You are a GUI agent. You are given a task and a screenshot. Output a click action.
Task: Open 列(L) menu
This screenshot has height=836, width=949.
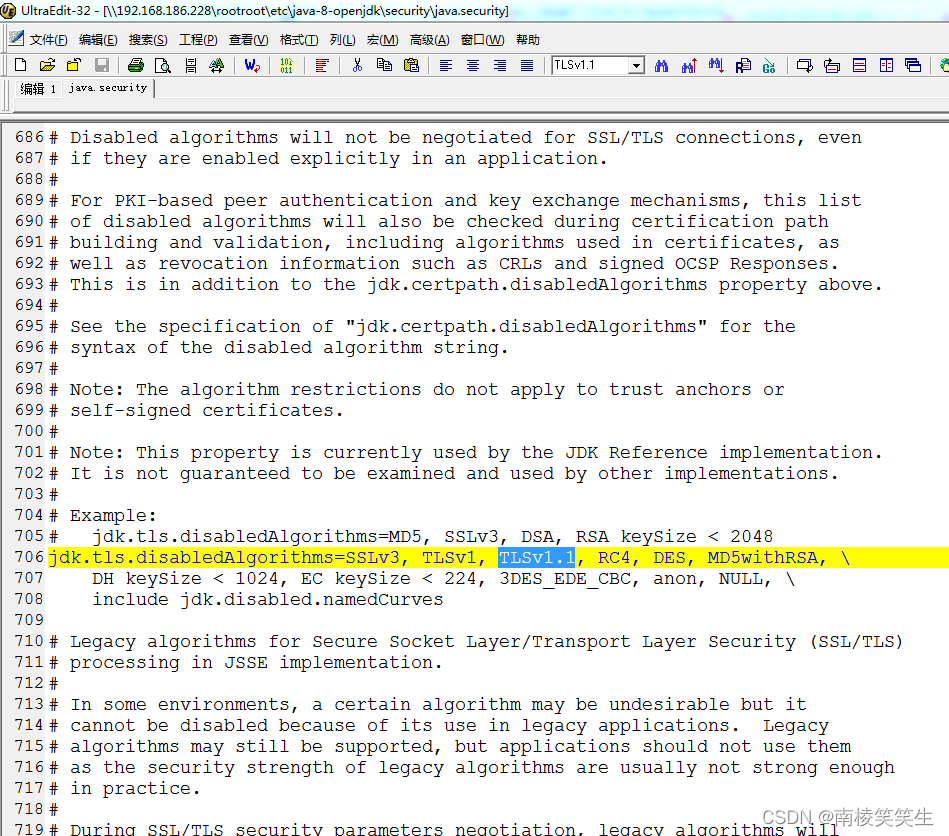coord(343,40)
